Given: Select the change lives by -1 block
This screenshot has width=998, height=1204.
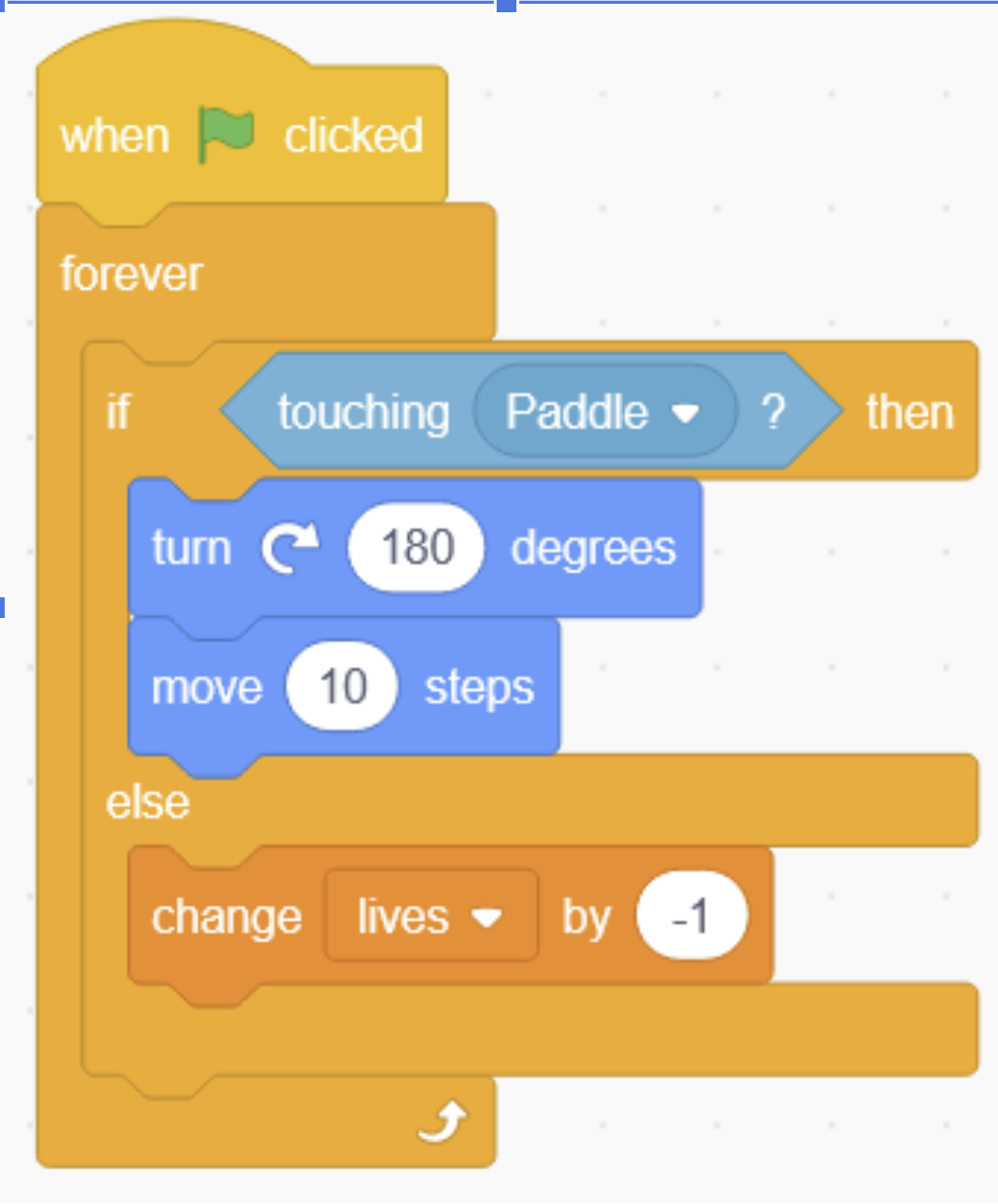Looking at the screenshot, I should [226, 915].
